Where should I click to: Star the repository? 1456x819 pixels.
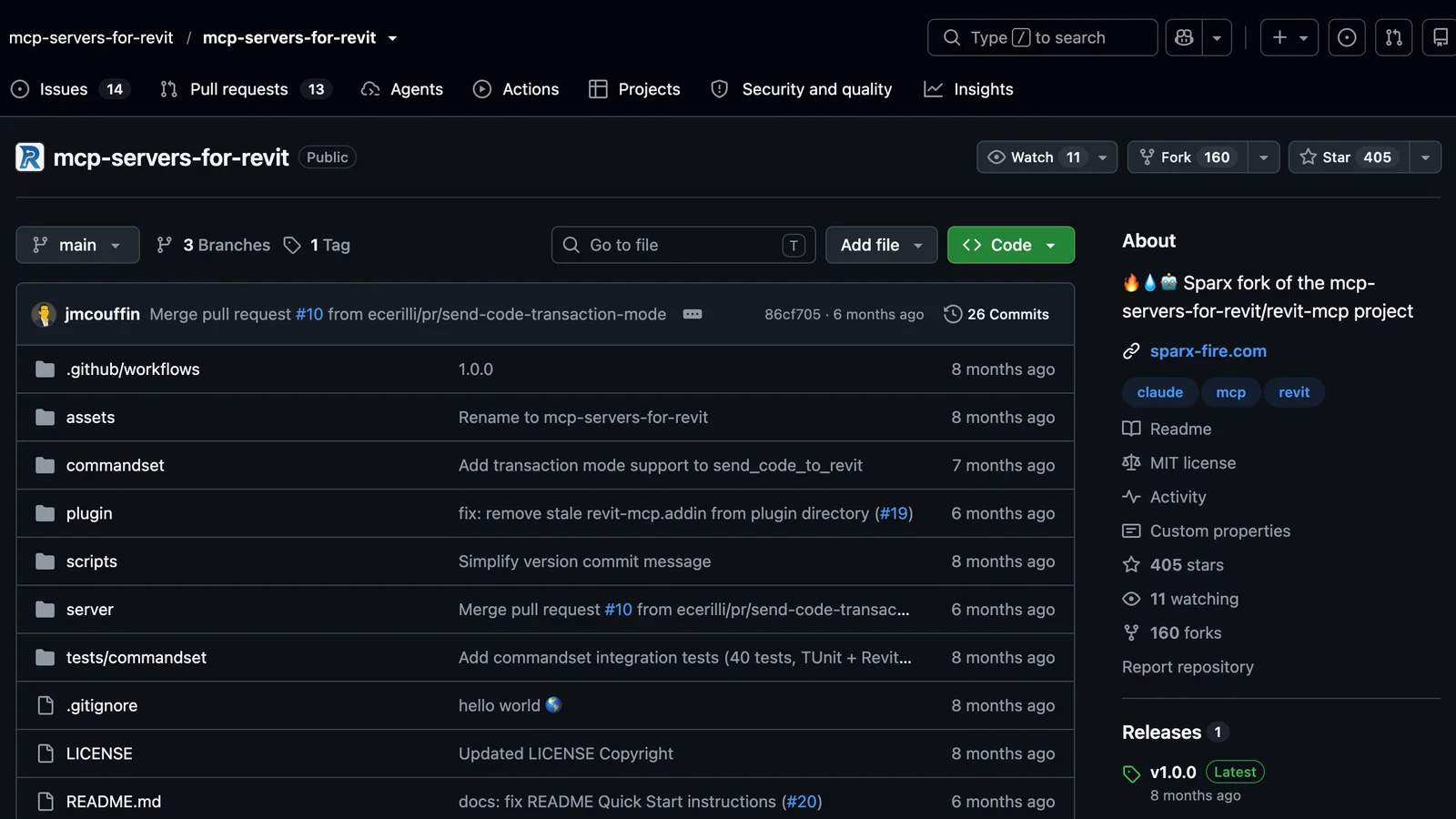[1349, 157]
